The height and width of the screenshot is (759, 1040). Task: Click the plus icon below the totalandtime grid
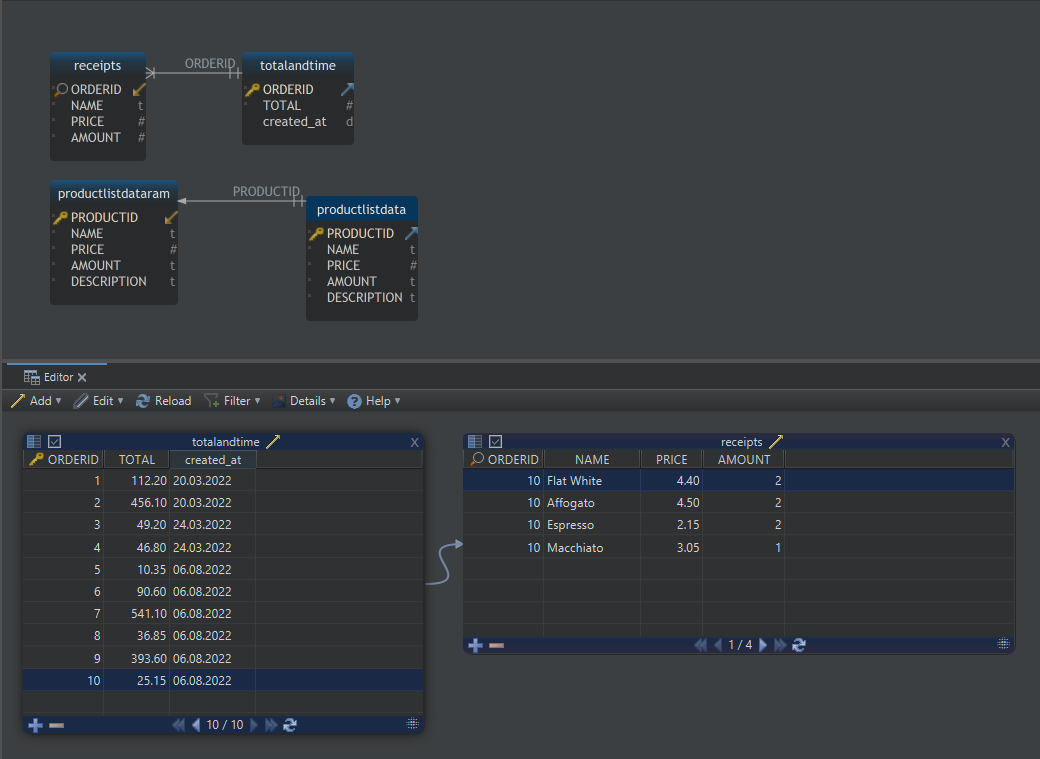35,724
